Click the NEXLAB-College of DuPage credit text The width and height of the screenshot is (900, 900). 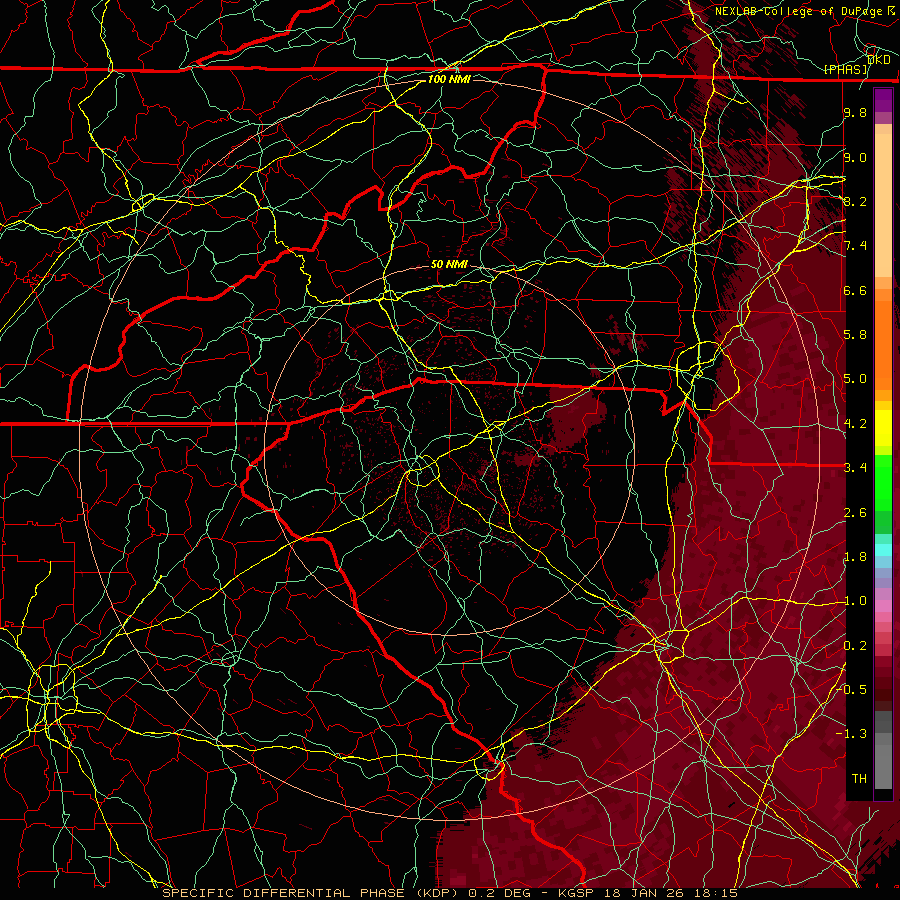(799, 11)
